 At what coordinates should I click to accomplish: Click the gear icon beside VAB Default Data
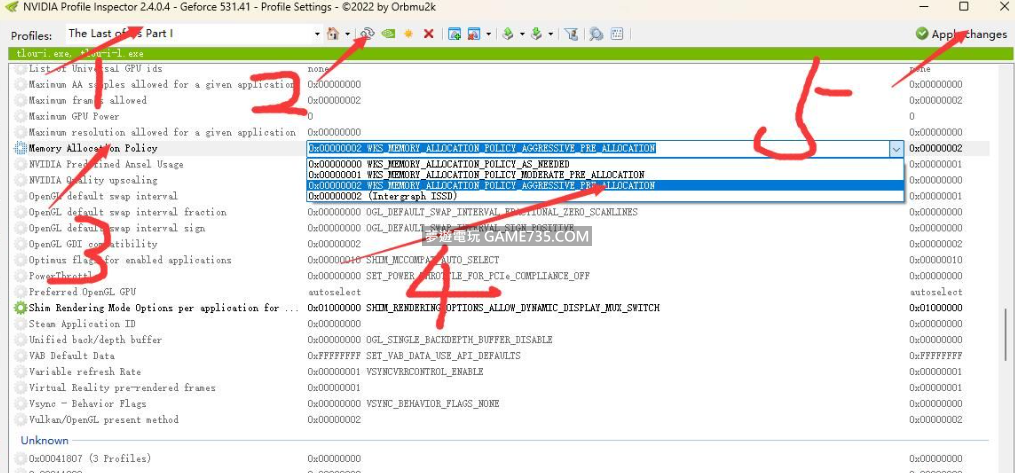pyautogui.click(x=21, y=356)
